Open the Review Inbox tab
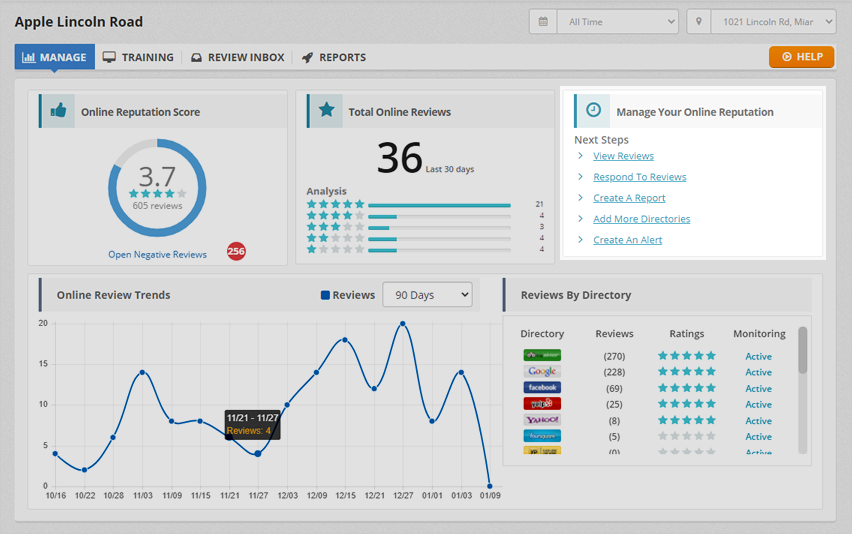 click(x=237, y=57)
